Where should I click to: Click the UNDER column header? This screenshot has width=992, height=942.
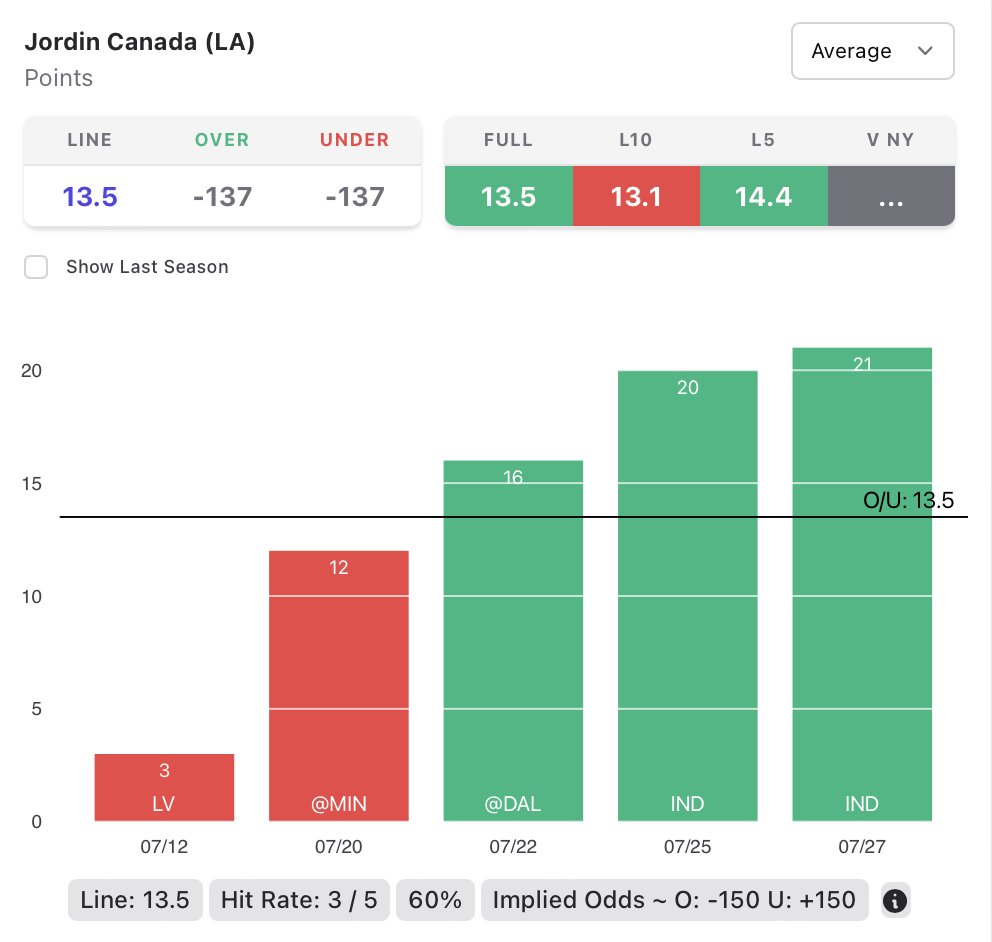(x=355, y=140)
